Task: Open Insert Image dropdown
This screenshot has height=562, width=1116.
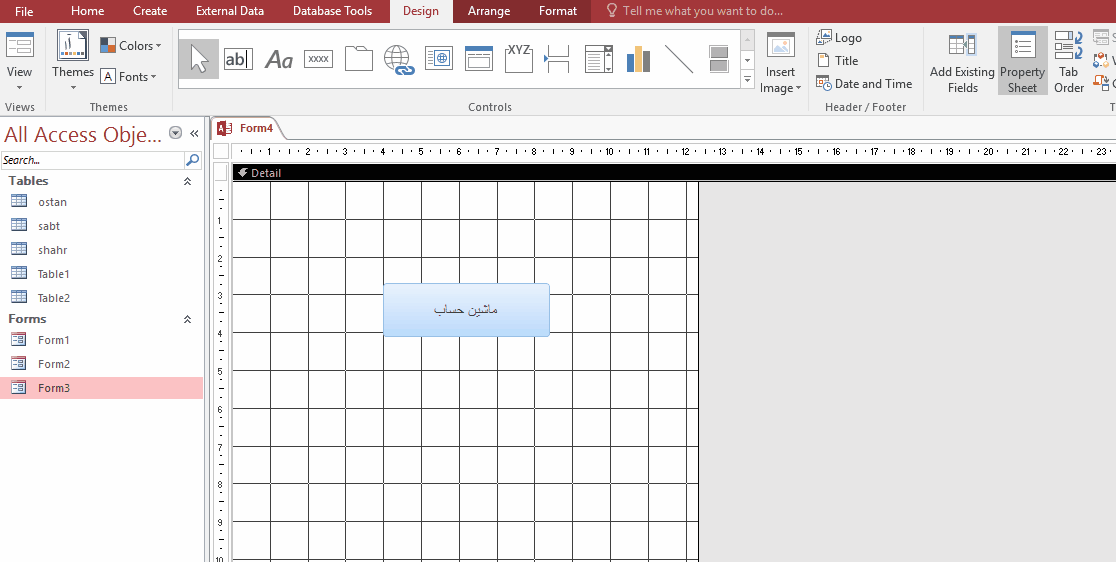Action: tap(780, 80)
